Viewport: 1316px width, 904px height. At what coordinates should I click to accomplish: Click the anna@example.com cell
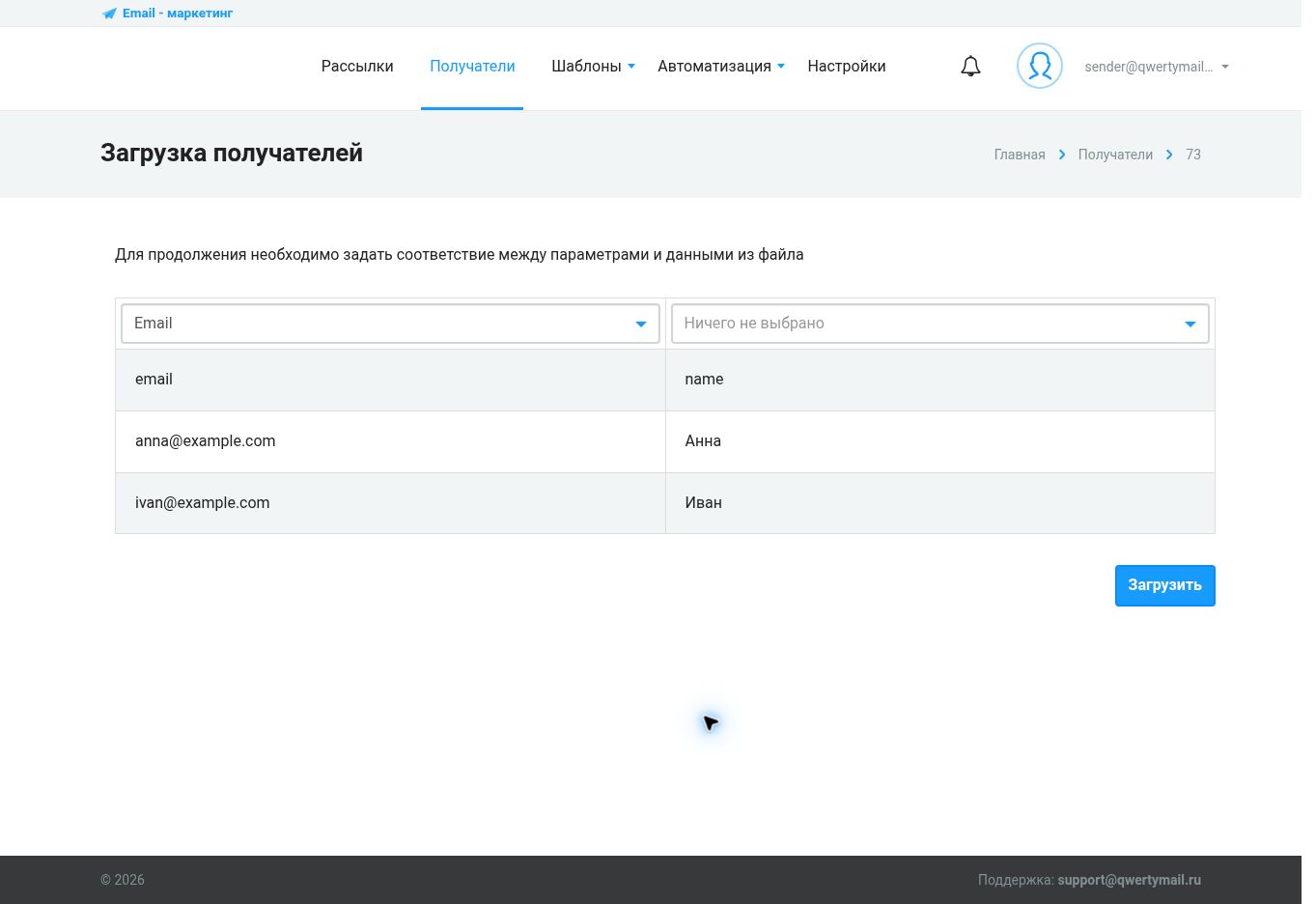click(390, 441)
